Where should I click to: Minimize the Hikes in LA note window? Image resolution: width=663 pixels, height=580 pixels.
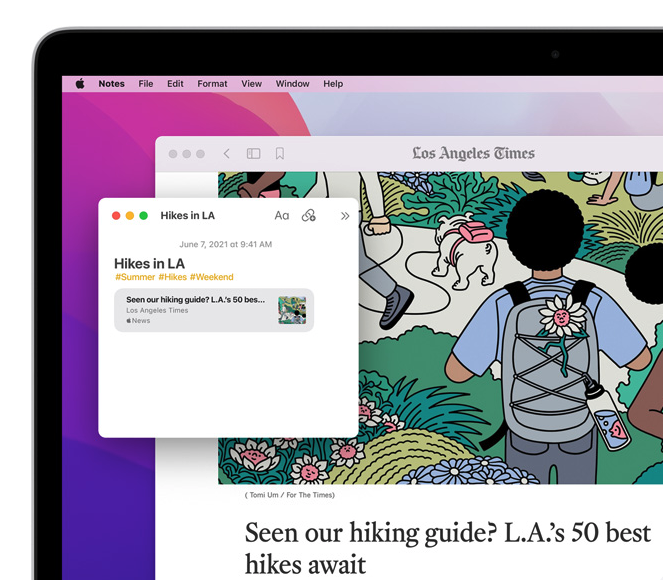click(130, 216)
